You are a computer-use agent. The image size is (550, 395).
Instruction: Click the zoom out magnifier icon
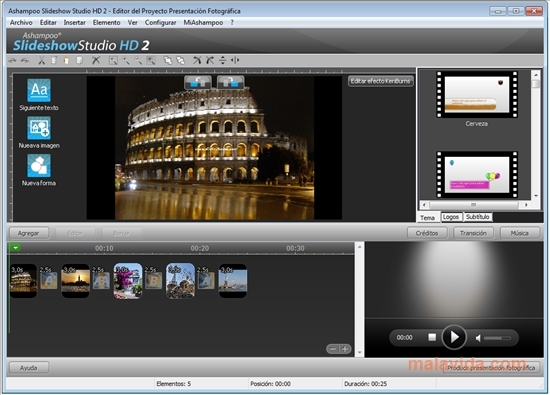click(138, 60)
